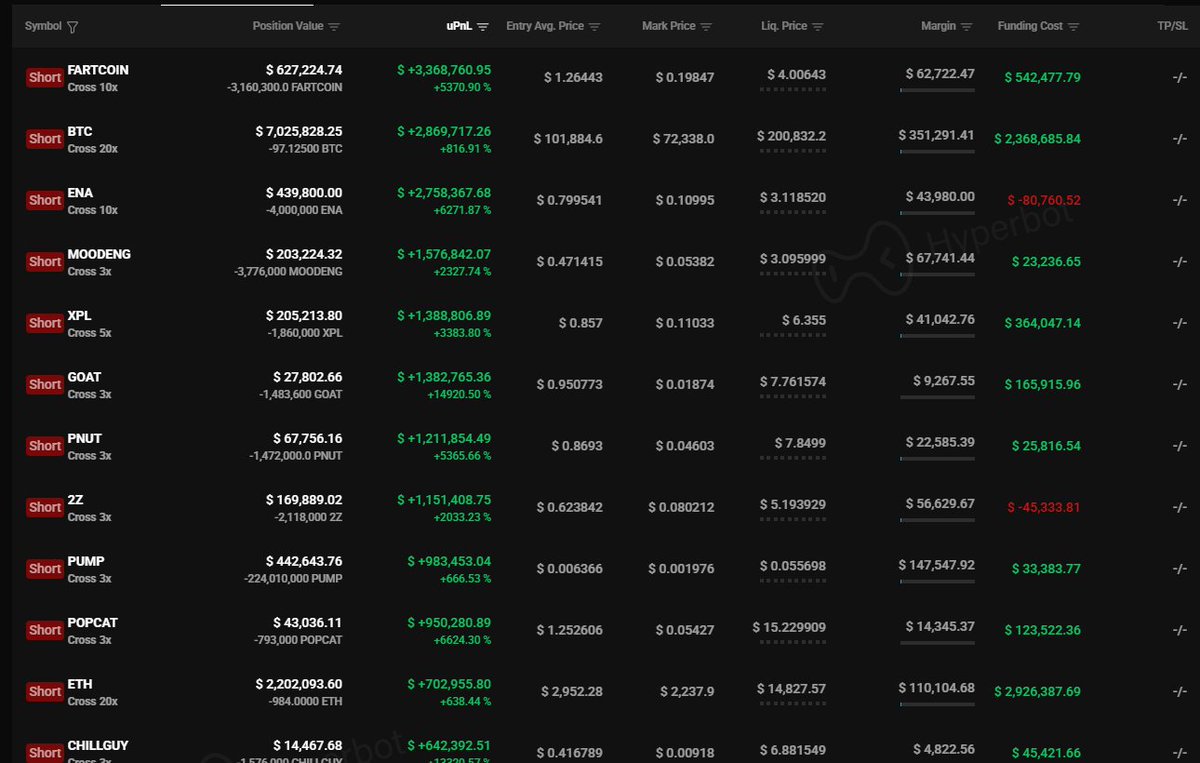Screen dimensions: 1200x763
Task: Click PUMP position size -224,010,000 PUMP
Action: coord(293,578)
